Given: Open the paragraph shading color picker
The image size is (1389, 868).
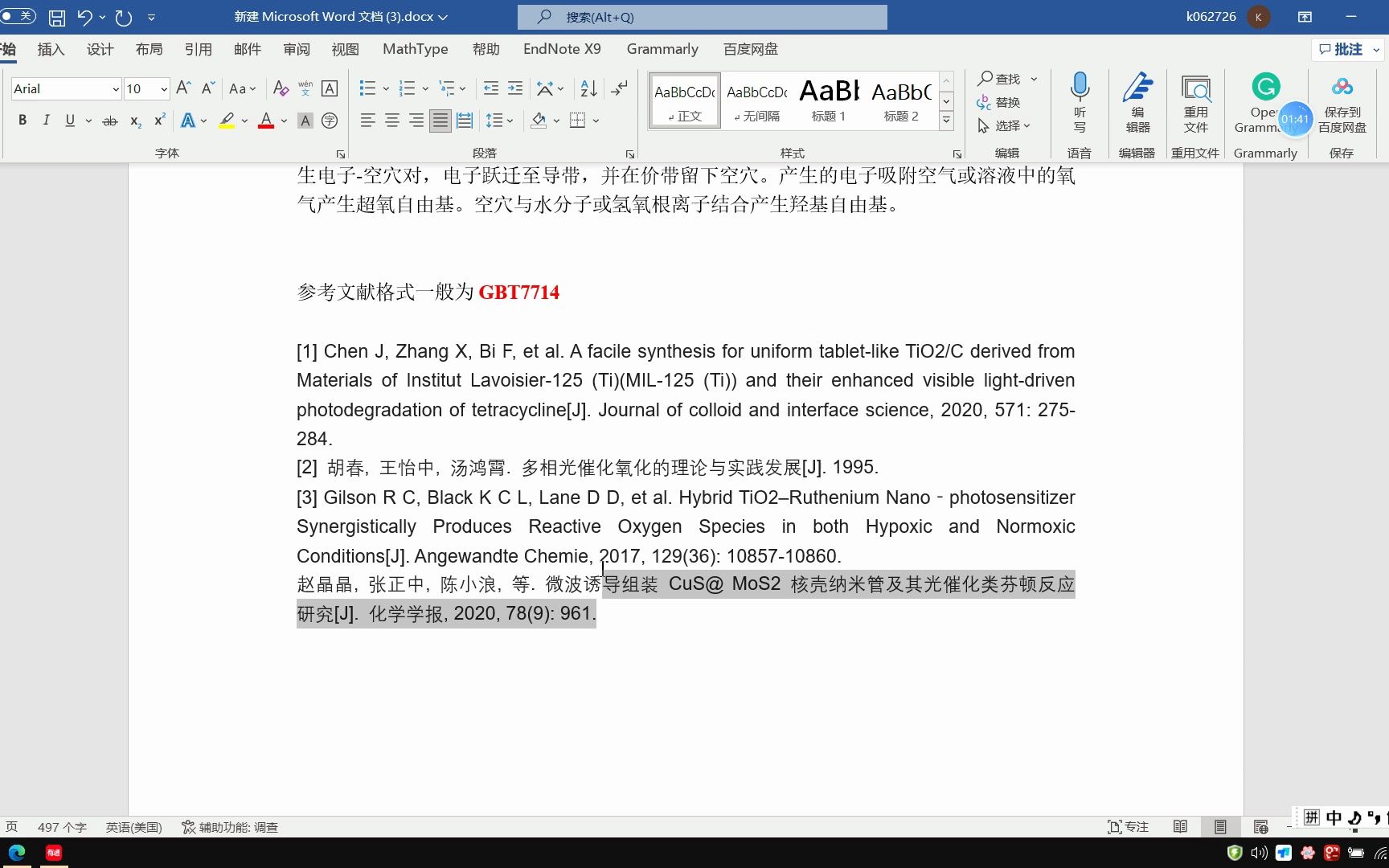Looking at the screenshot, I should coord(556,121).
